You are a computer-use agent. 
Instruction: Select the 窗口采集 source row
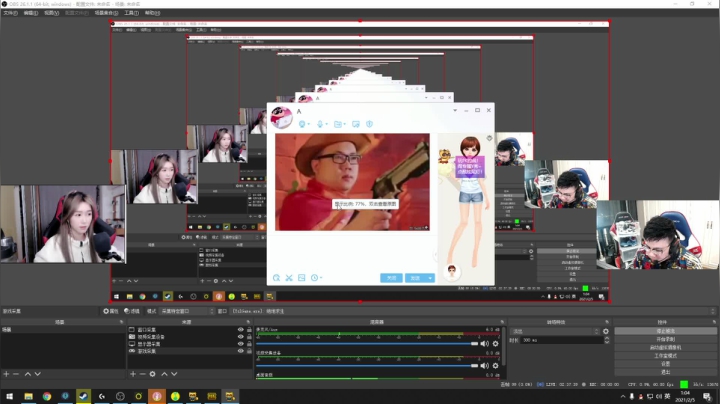click(x=190, y=330)
